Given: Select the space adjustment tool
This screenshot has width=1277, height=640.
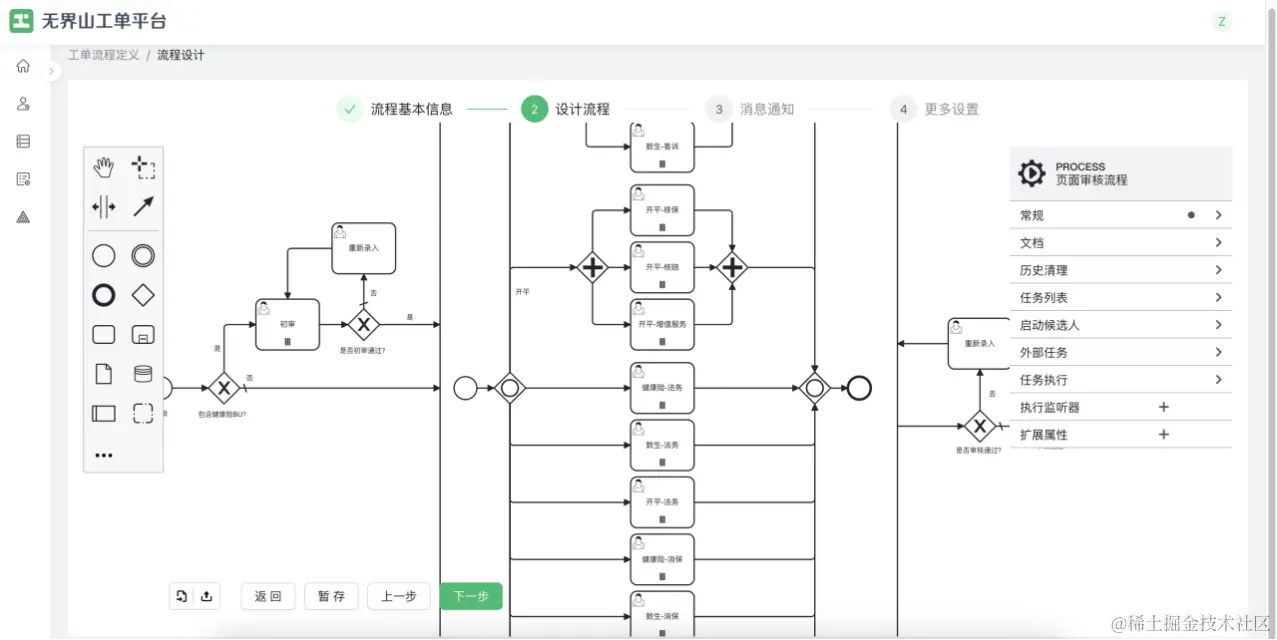Looking at the screenshot, I should coord(103,207).
